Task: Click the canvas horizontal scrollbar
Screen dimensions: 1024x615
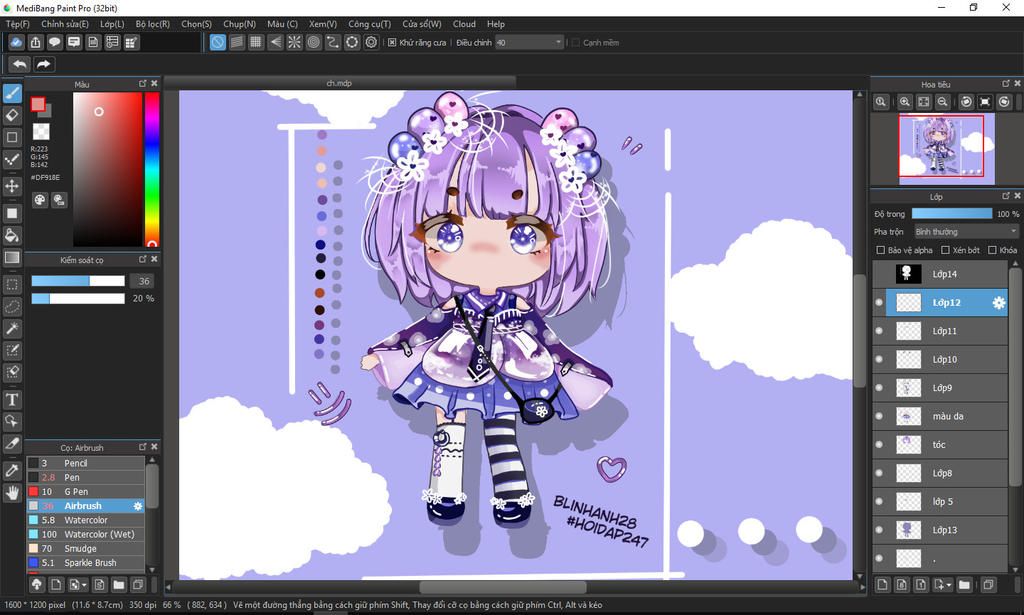Action: (503, 587)
